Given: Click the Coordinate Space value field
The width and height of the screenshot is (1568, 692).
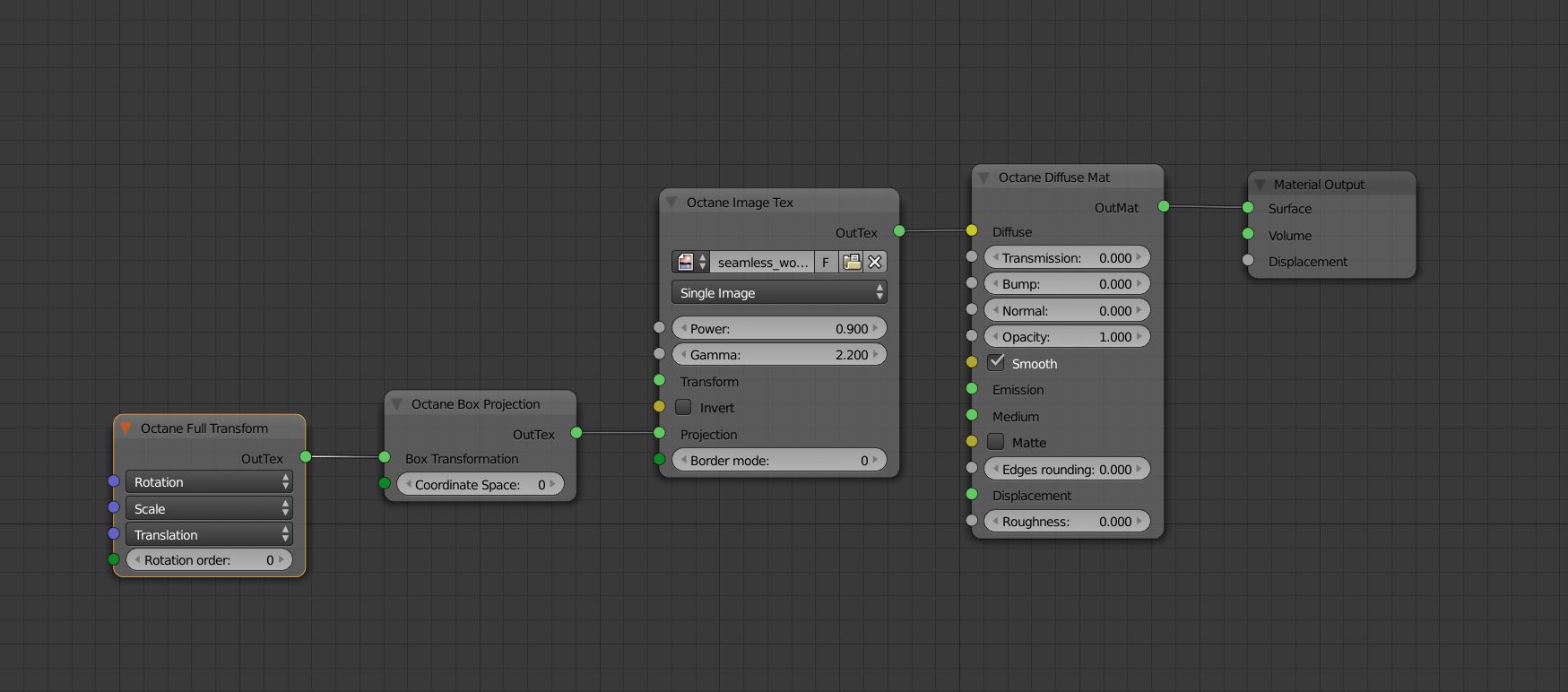Looking at the screenshot, I should coord(481,484).
